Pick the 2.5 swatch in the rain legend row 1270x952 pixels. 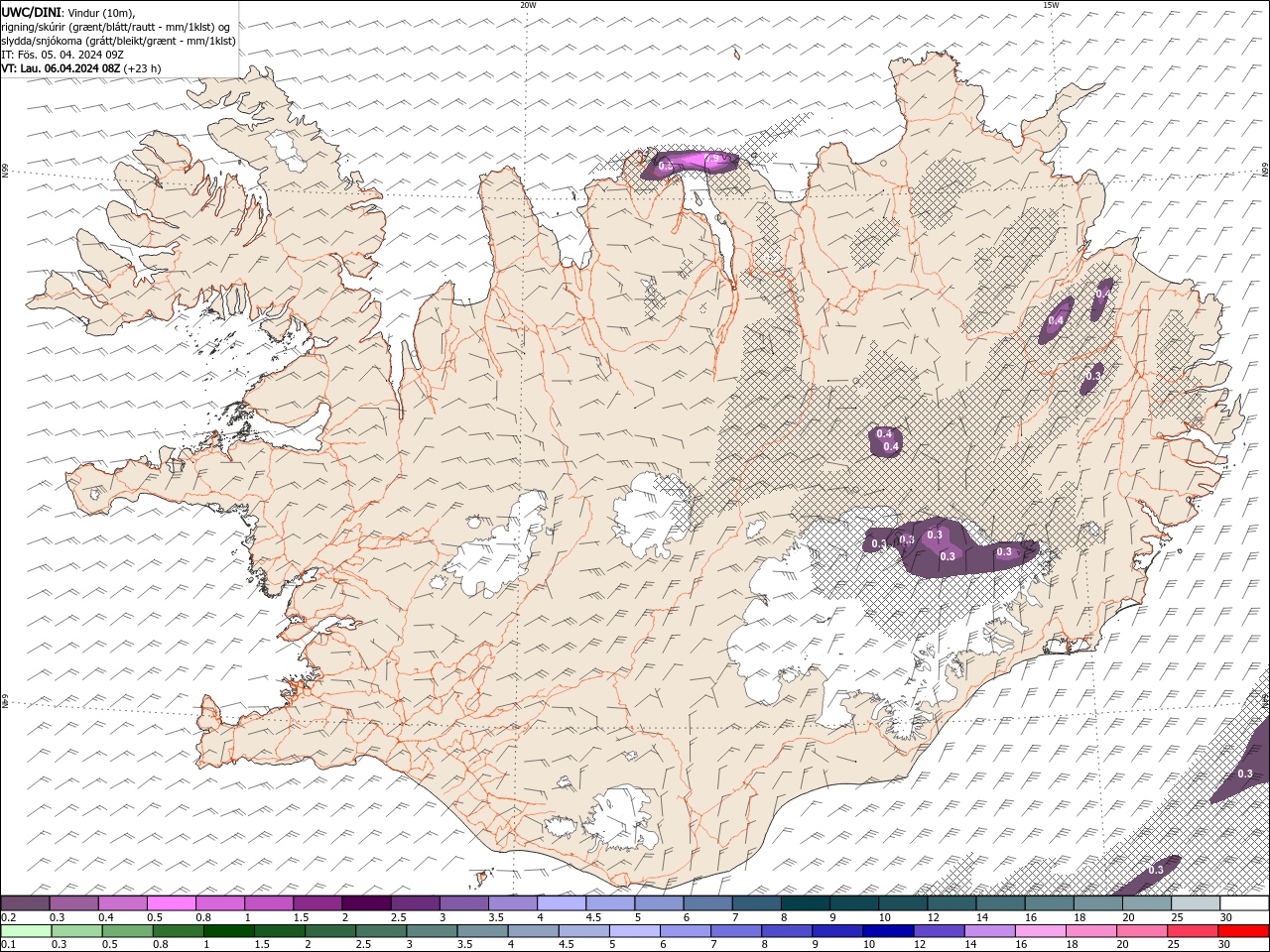click(381, 931)
